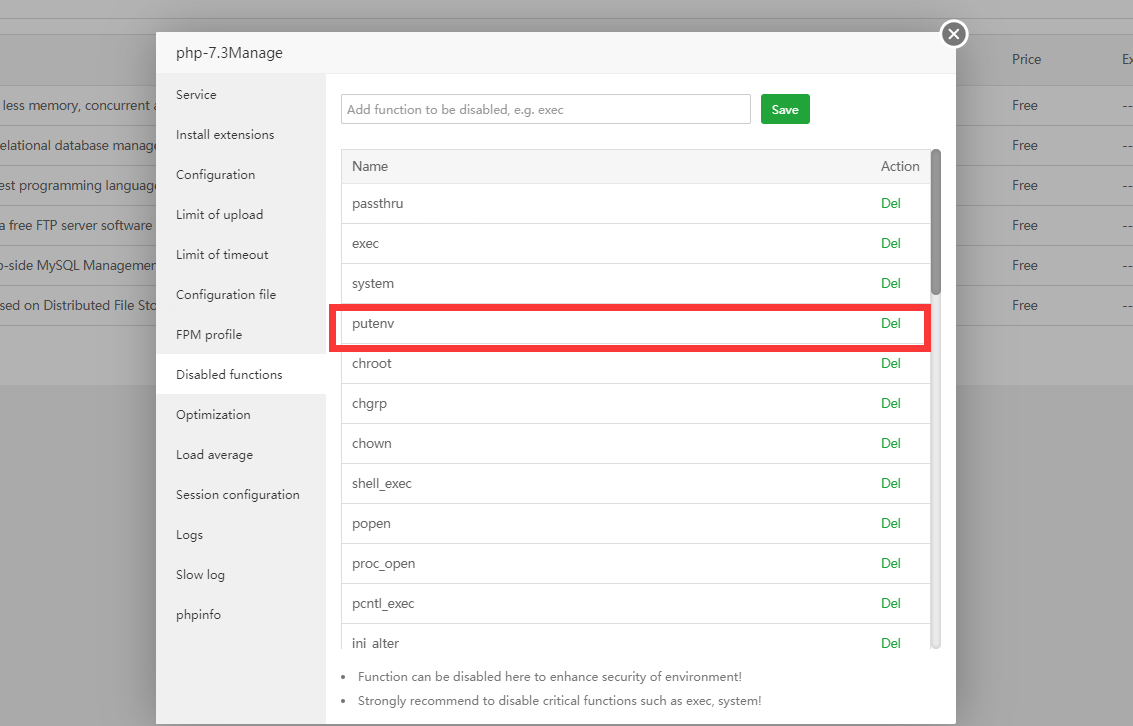View the FPM profile tab
1133x726 pixels.
pyautogui.click(x=209, y=335)
